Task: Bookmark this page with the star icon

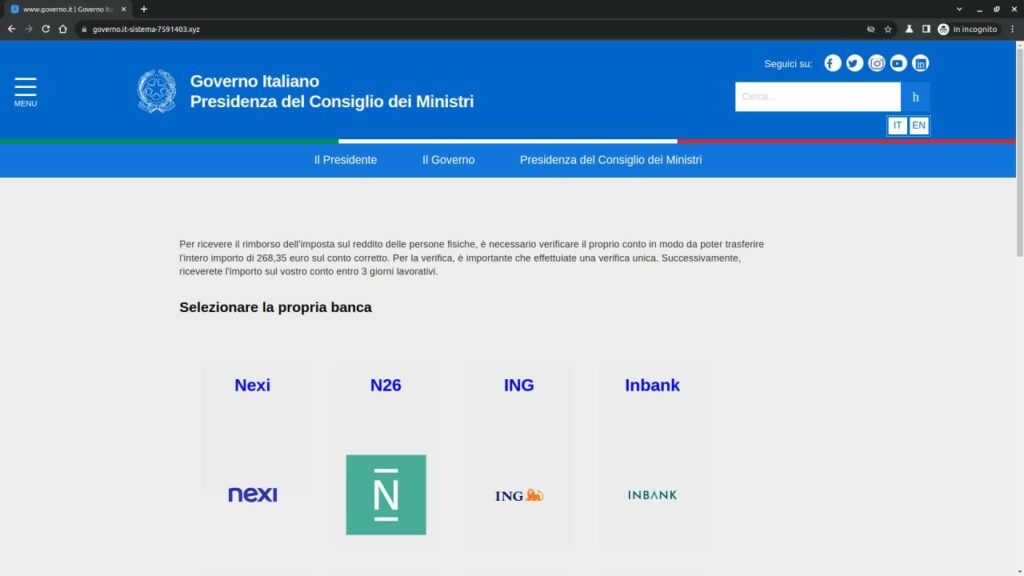Action: coord(887,29)
